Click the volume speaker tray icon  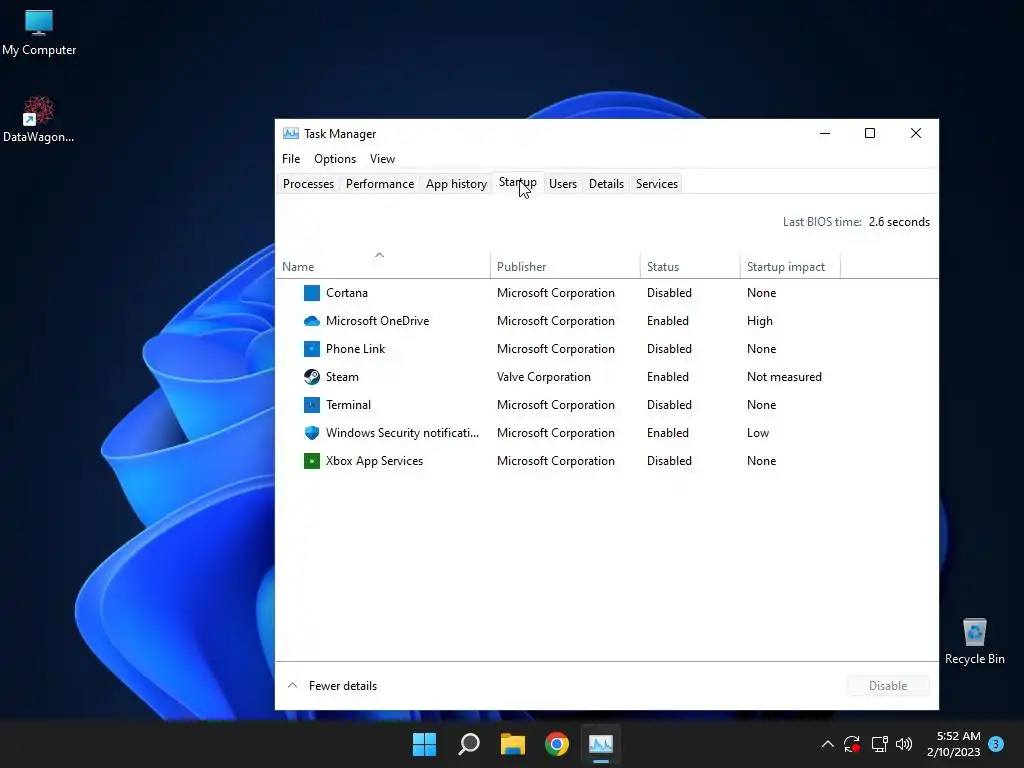[904, 744]
